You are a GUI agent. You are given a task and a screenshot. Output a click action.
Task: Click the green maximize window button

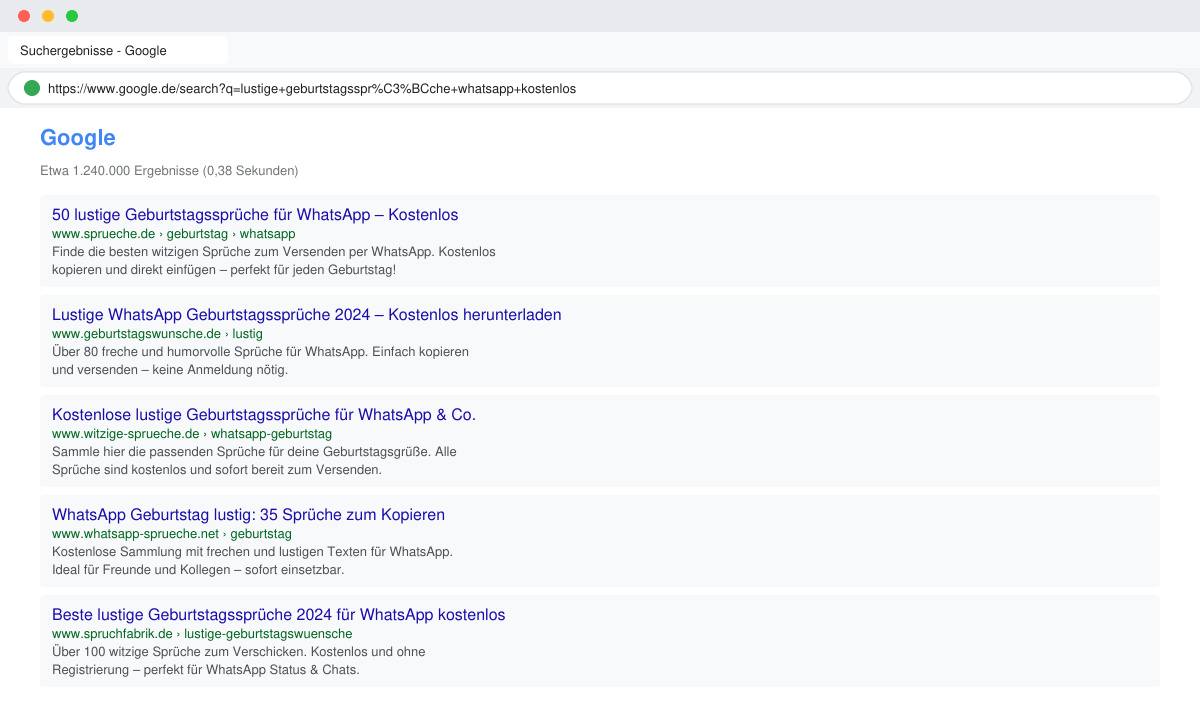[72, 16]
